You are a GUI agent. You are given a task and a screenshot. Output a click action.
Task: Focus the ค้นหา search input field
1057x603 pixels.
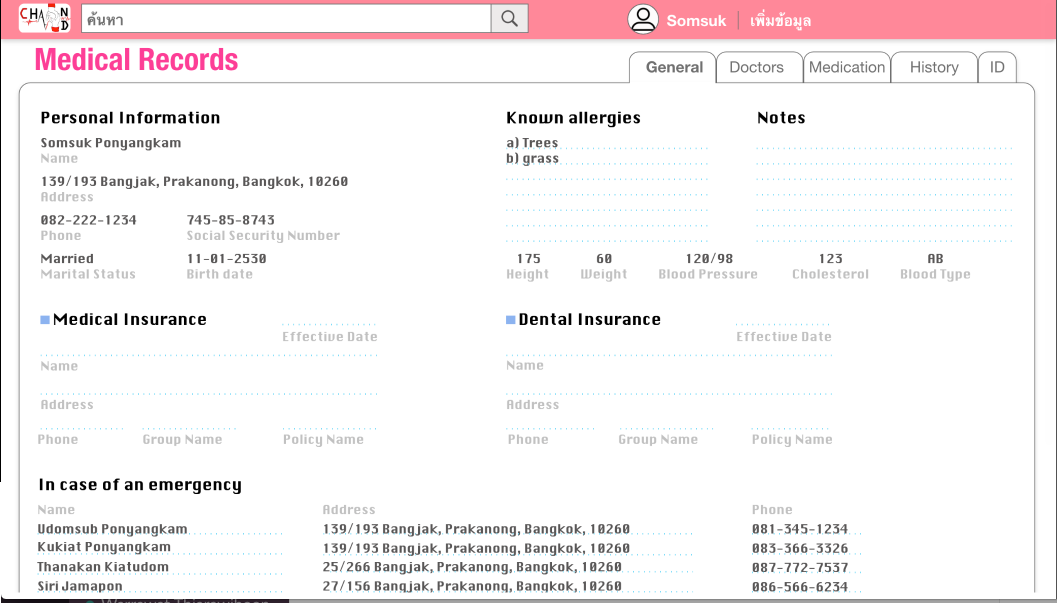point(286,19)
